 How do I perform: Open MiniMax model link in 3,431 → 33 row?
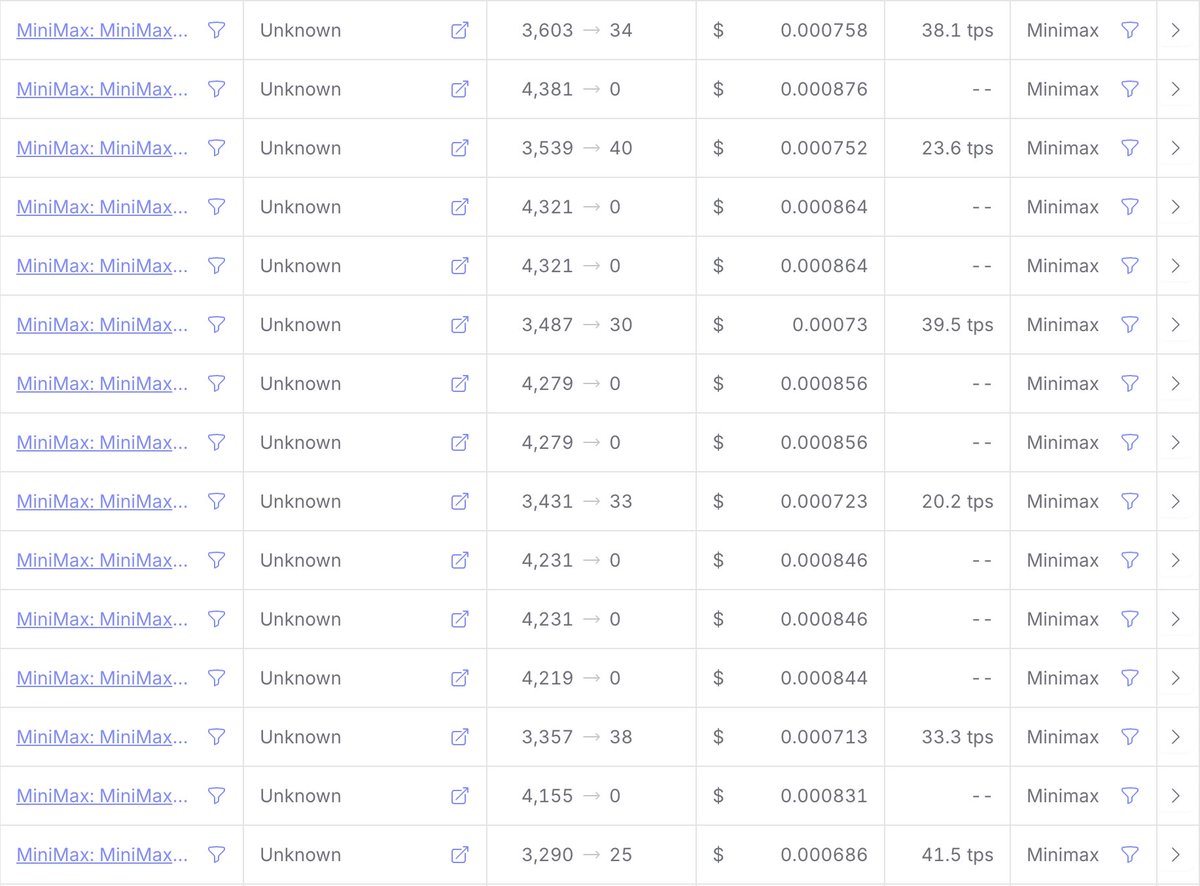(102, 501)
